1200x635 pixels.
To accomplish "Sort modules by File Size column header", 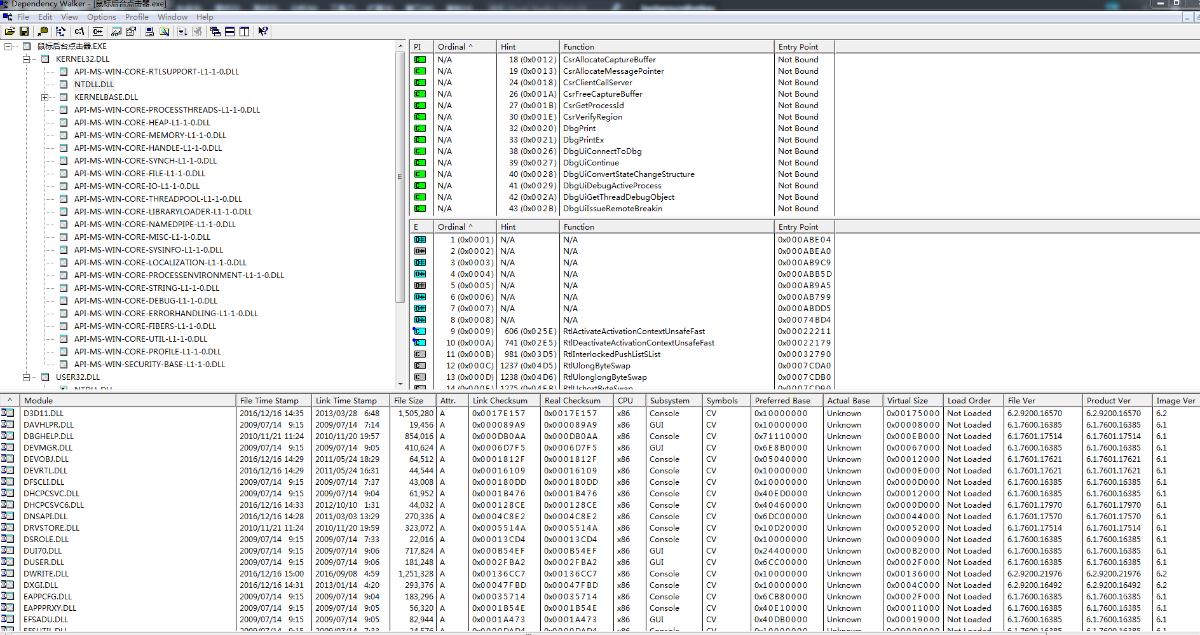I will click(x=414, y=401).
